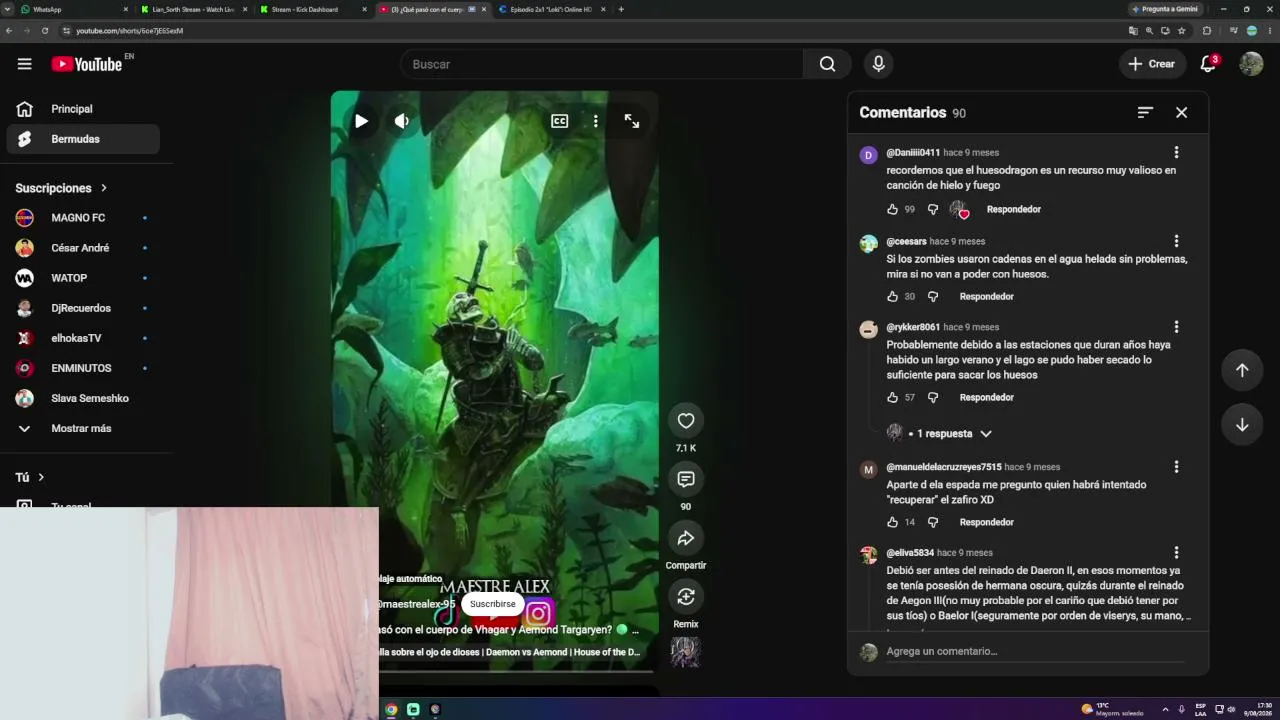The height and width of the screenshot is (720, 1280).
Task: Reply to manueldelacruzreyes7515's comment
Action: (987, 522)
